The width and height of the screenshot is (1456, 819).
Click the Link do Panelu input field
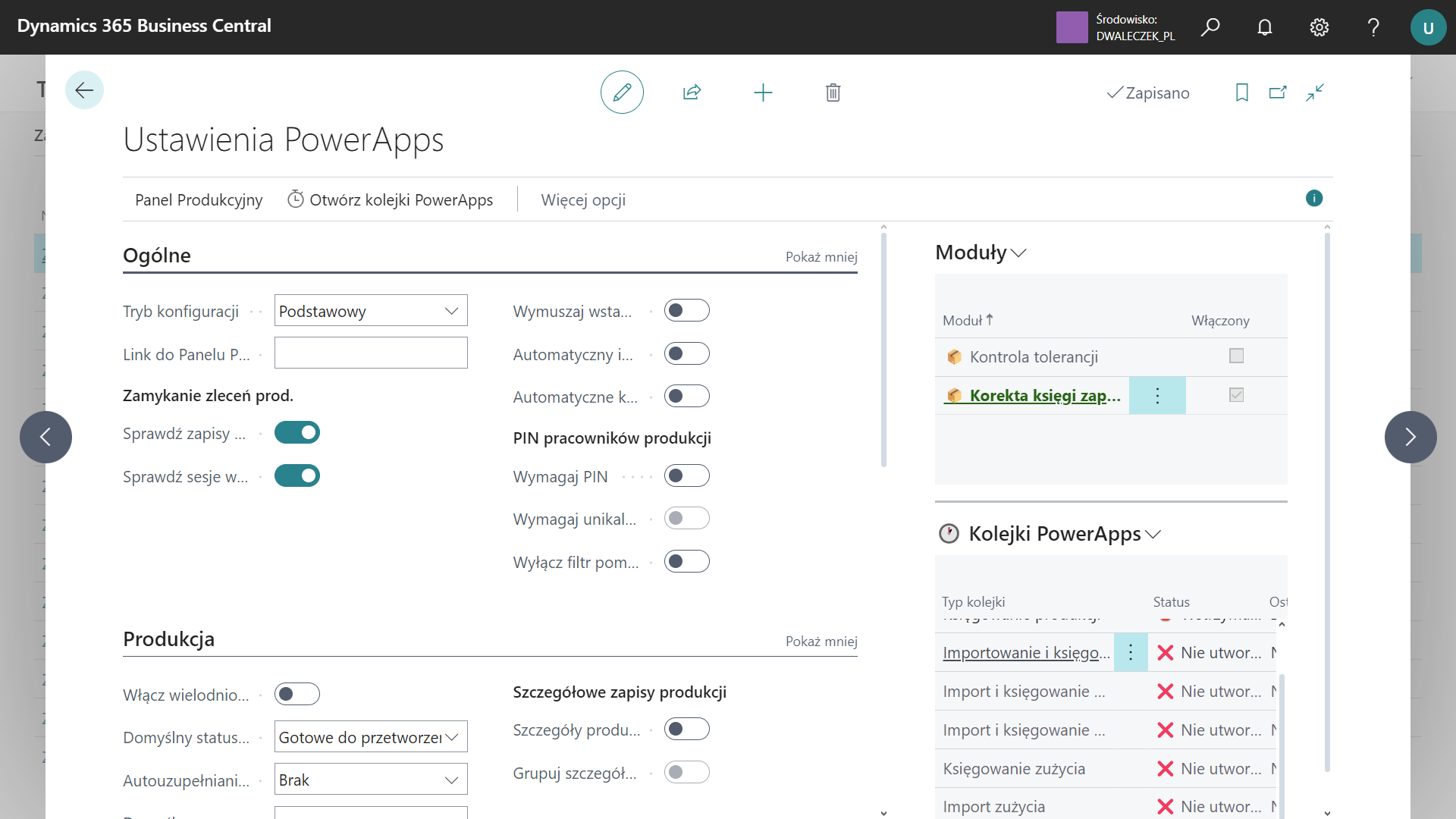tap(371, 353)
